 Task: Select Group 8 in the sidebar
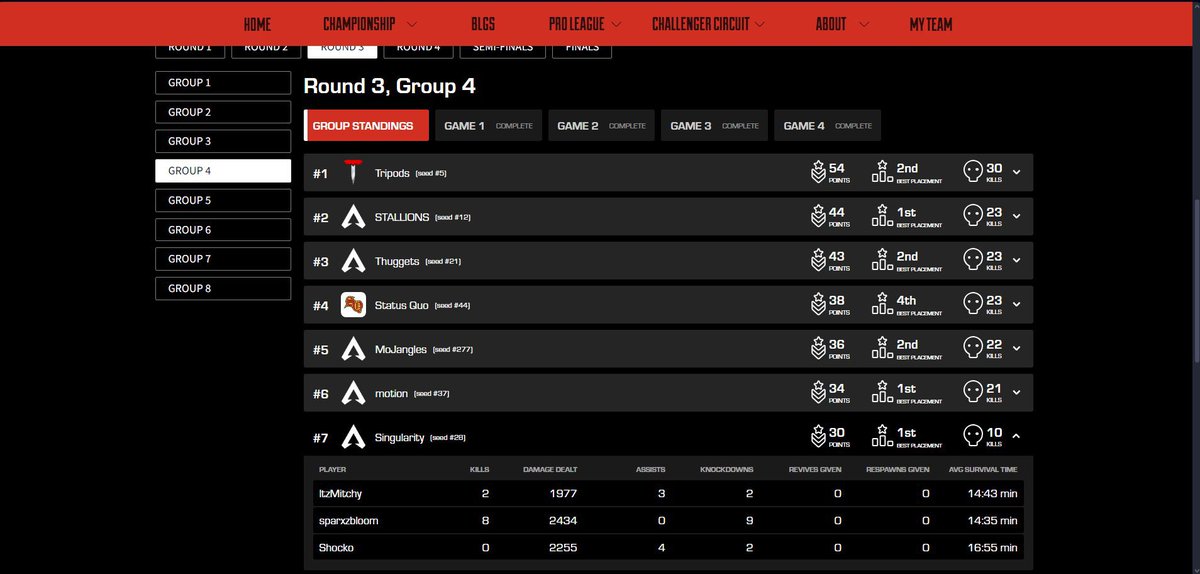click(x=223, y=288)
